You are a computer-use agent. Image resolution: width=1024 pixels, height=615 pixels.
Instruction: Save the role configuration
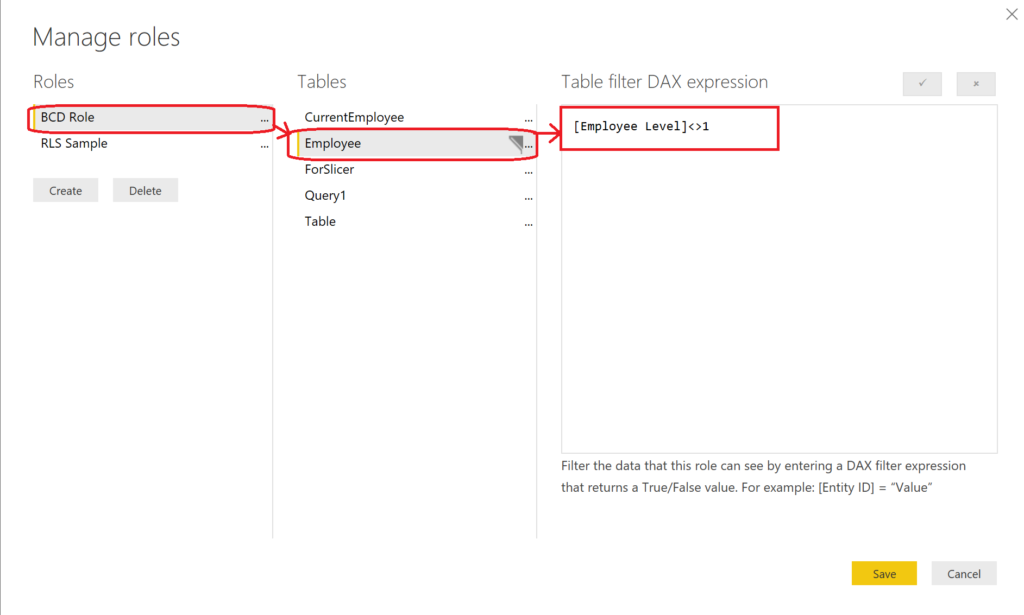pyautogui.click(x=884, y=573)
